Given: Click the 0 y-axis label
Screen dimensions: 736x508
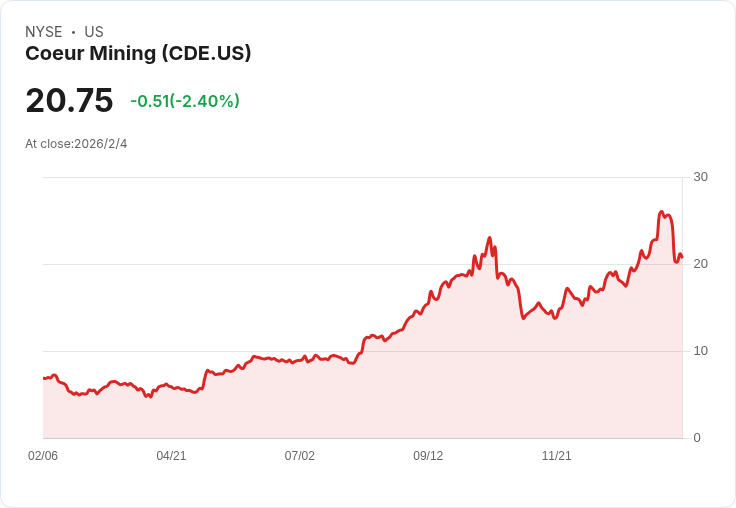Looking at the screenshot, I should click(697, 438).
